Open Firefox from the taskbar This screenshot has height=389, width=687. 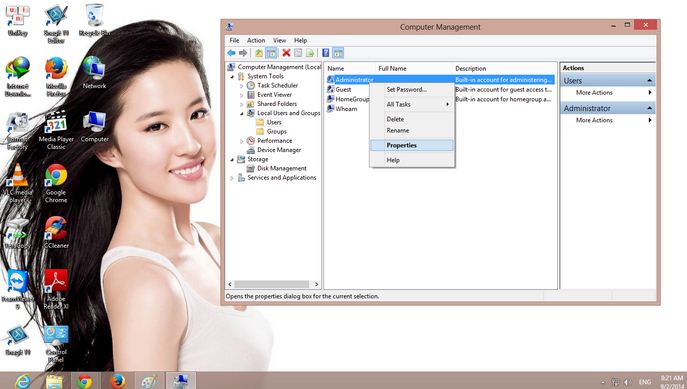point(117,381)
